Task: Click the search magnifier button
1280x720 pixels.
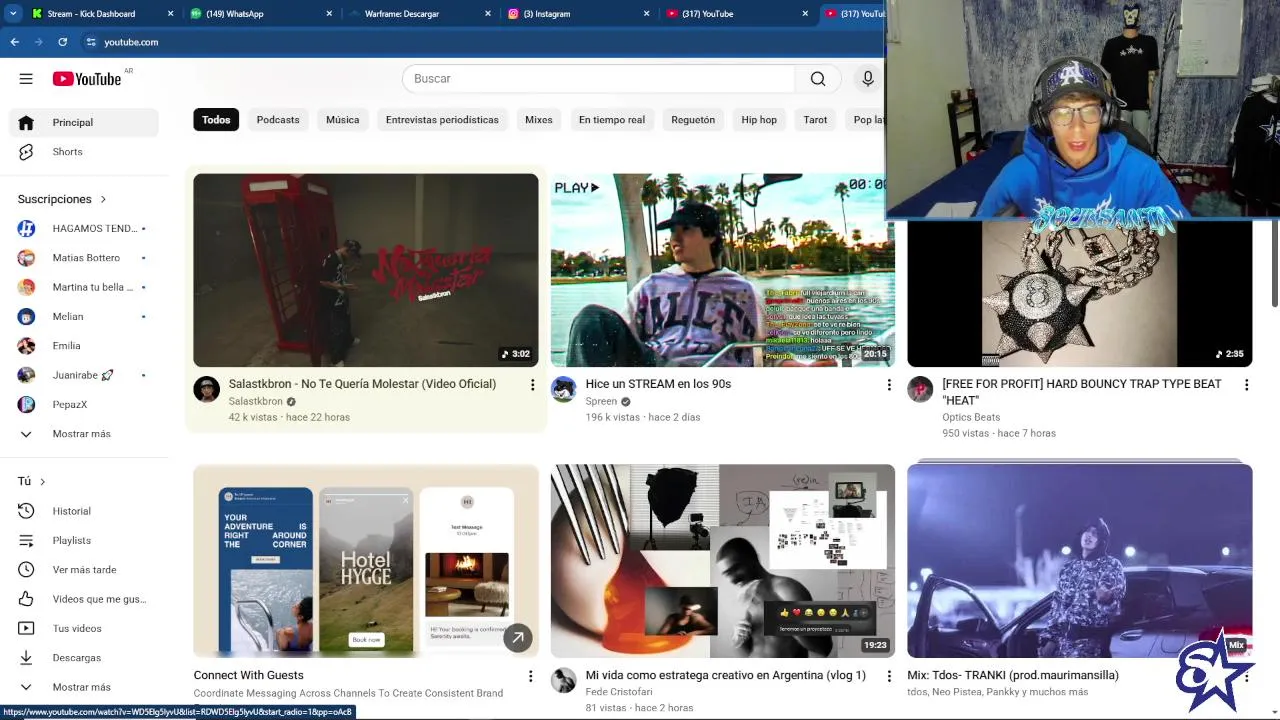Action: pyautogui.click(x=818, y=79)
